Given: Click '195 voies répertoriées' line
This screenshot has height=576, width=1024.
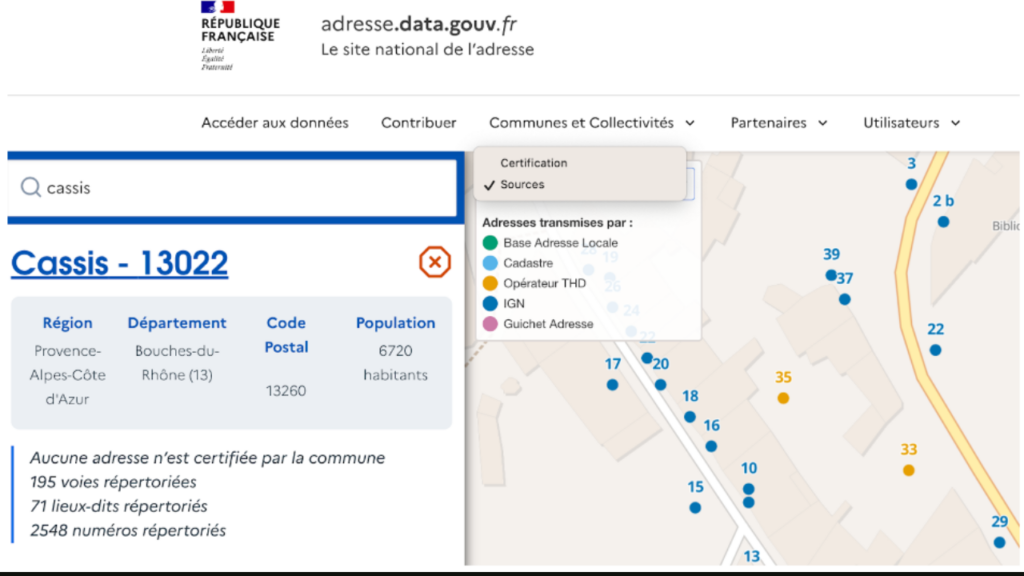Looking at the screenshot, I should (113, 482).
